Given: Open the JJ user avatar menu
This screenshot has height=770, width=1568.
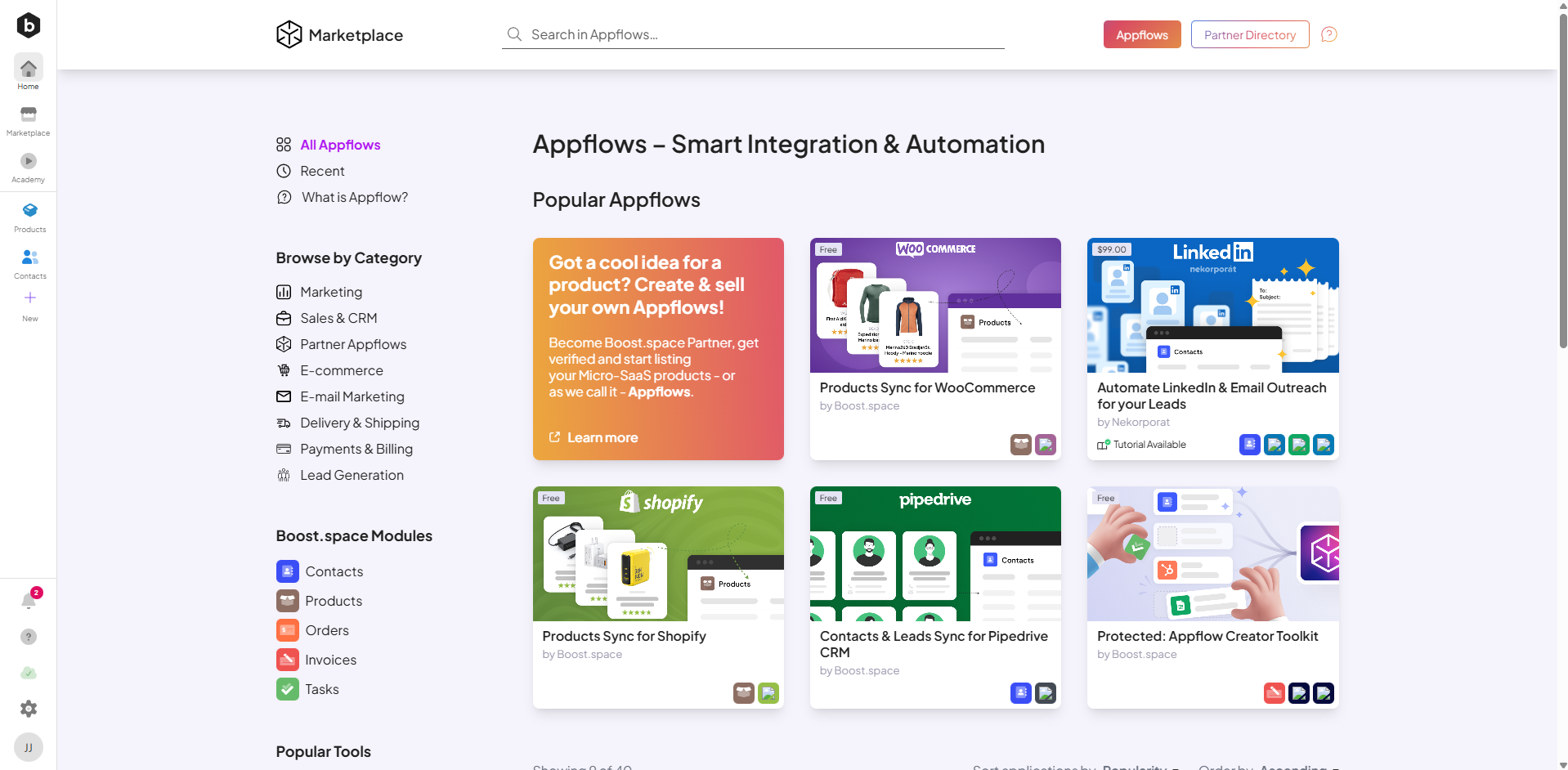Looking at the screenshot, I should 29,747.
